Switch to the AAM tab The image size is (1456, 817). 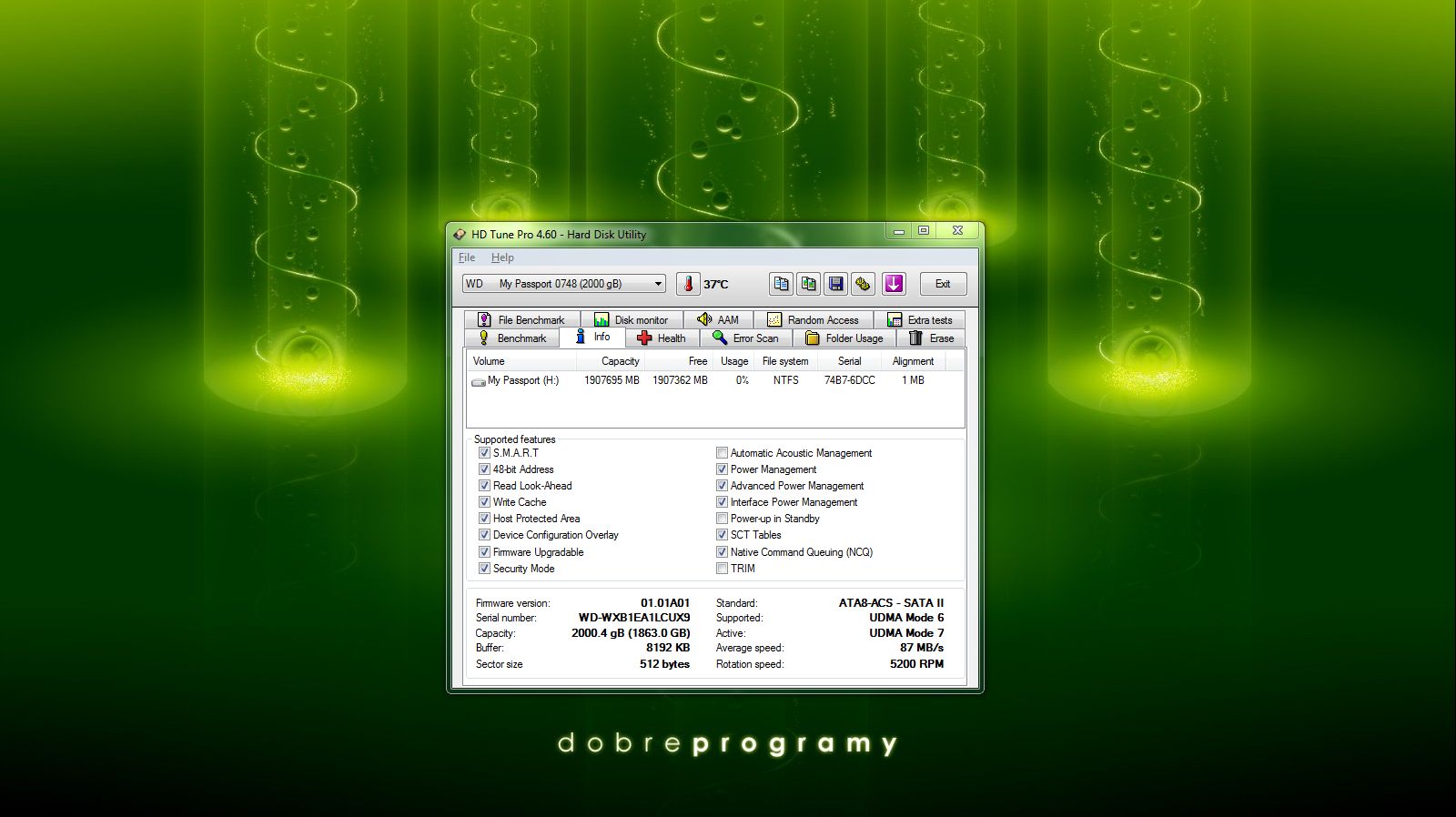[x=717, y=319]
